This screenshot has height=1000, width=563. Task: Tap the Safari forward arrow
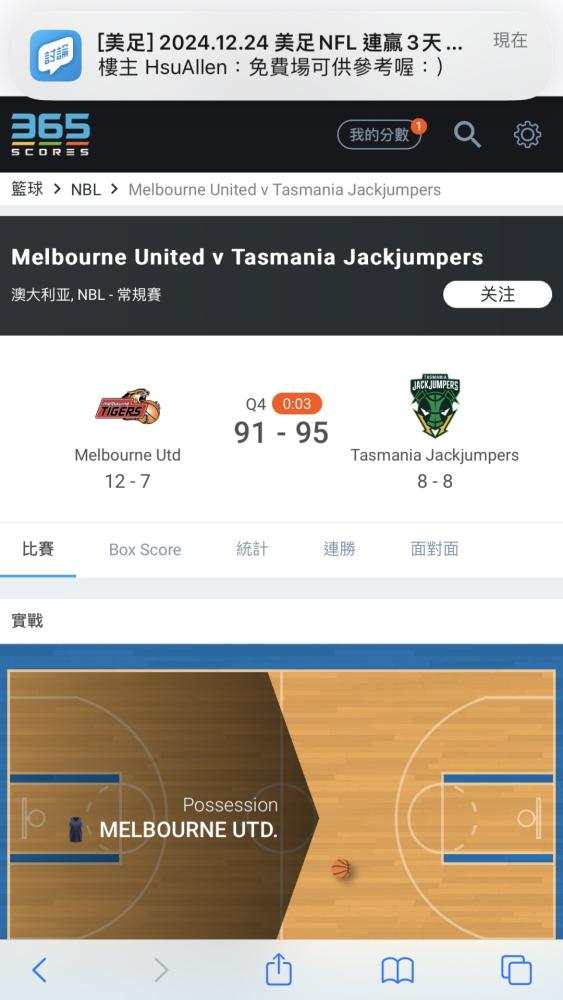pos(161,970)
